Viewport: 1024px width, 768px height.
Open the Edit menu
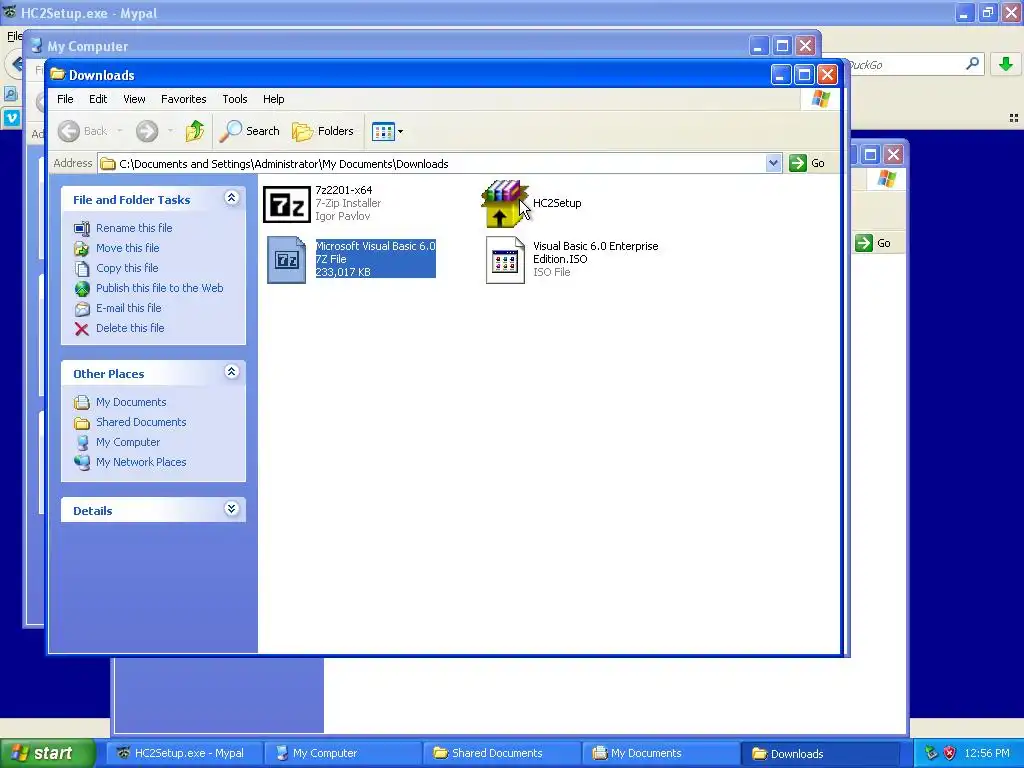[98, 99]
